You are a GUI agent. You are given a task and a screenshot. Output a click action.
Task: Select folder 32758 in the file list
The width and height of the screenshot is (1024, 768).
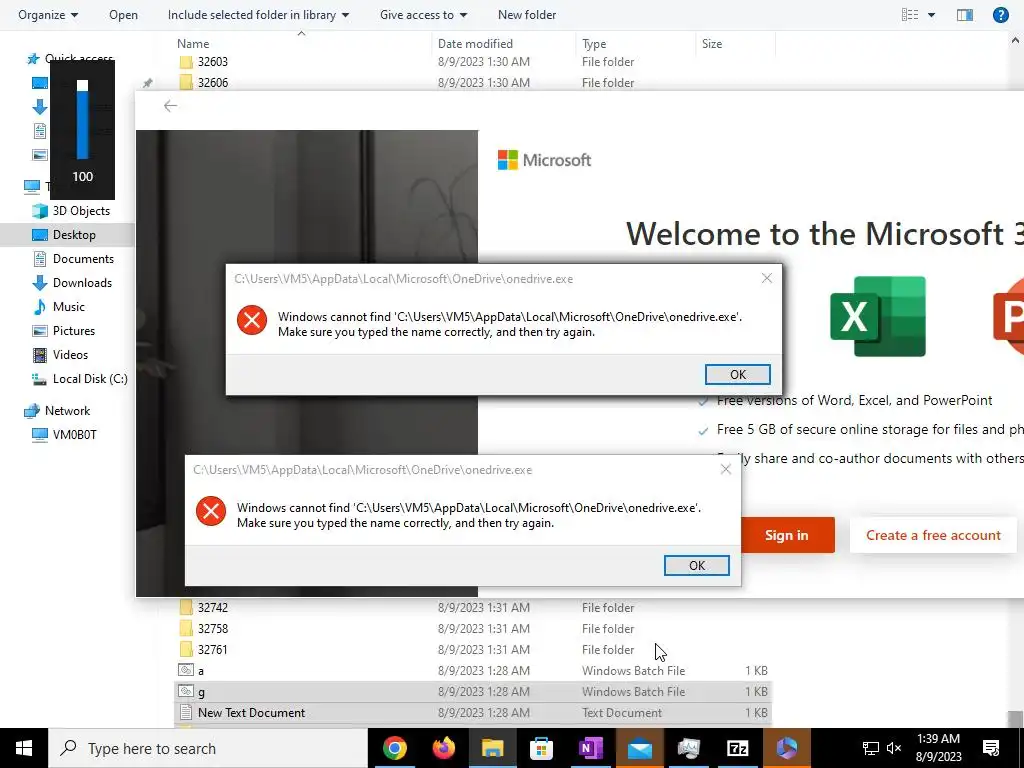coord(213,628)
